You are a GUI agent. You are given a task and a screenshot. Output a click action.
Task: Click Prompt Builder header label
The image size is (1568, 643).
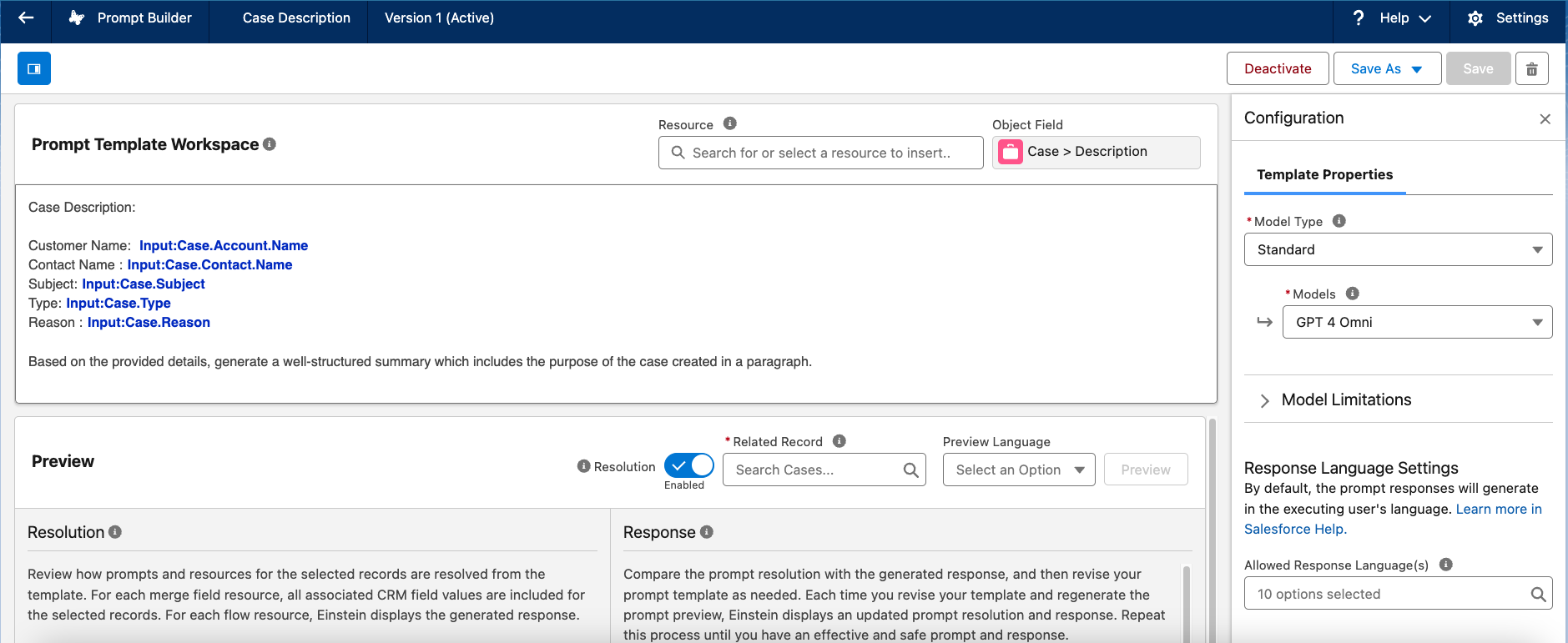pyautogui.click(x=144, y=18)
